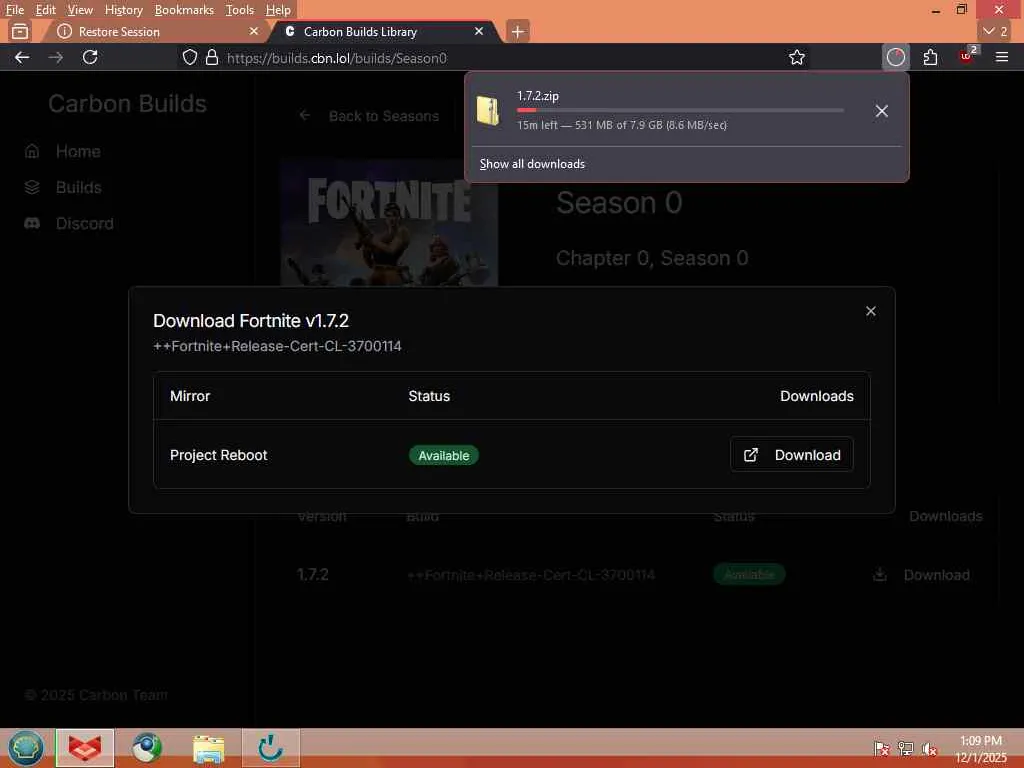Open the extensions puzzle icon
The height and width of the screenshot is (768, 1024).
[x=931, y=57]
